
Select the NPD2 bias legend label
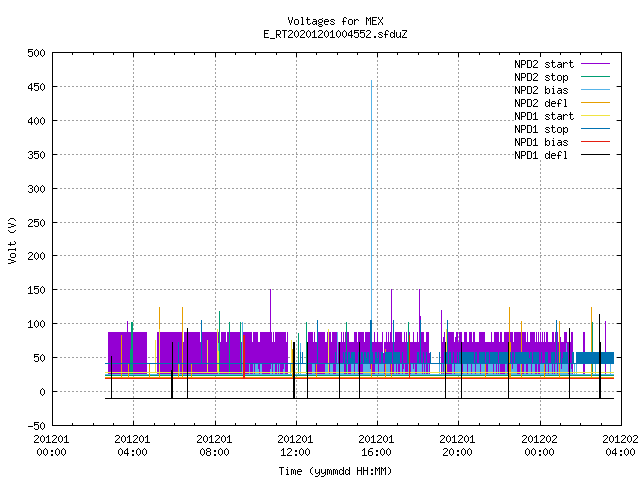pyautogui.click(x=541, y=90)
